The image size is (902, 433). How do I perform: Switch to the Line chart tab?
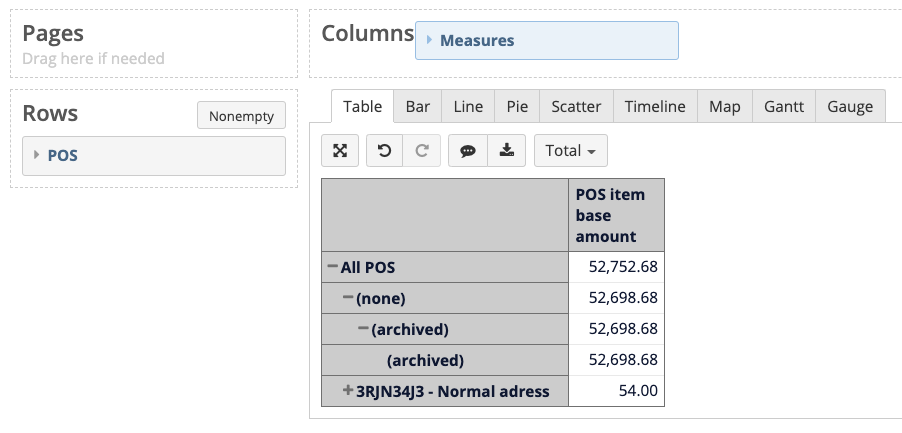pyautogui.click(x=468, y=106)
